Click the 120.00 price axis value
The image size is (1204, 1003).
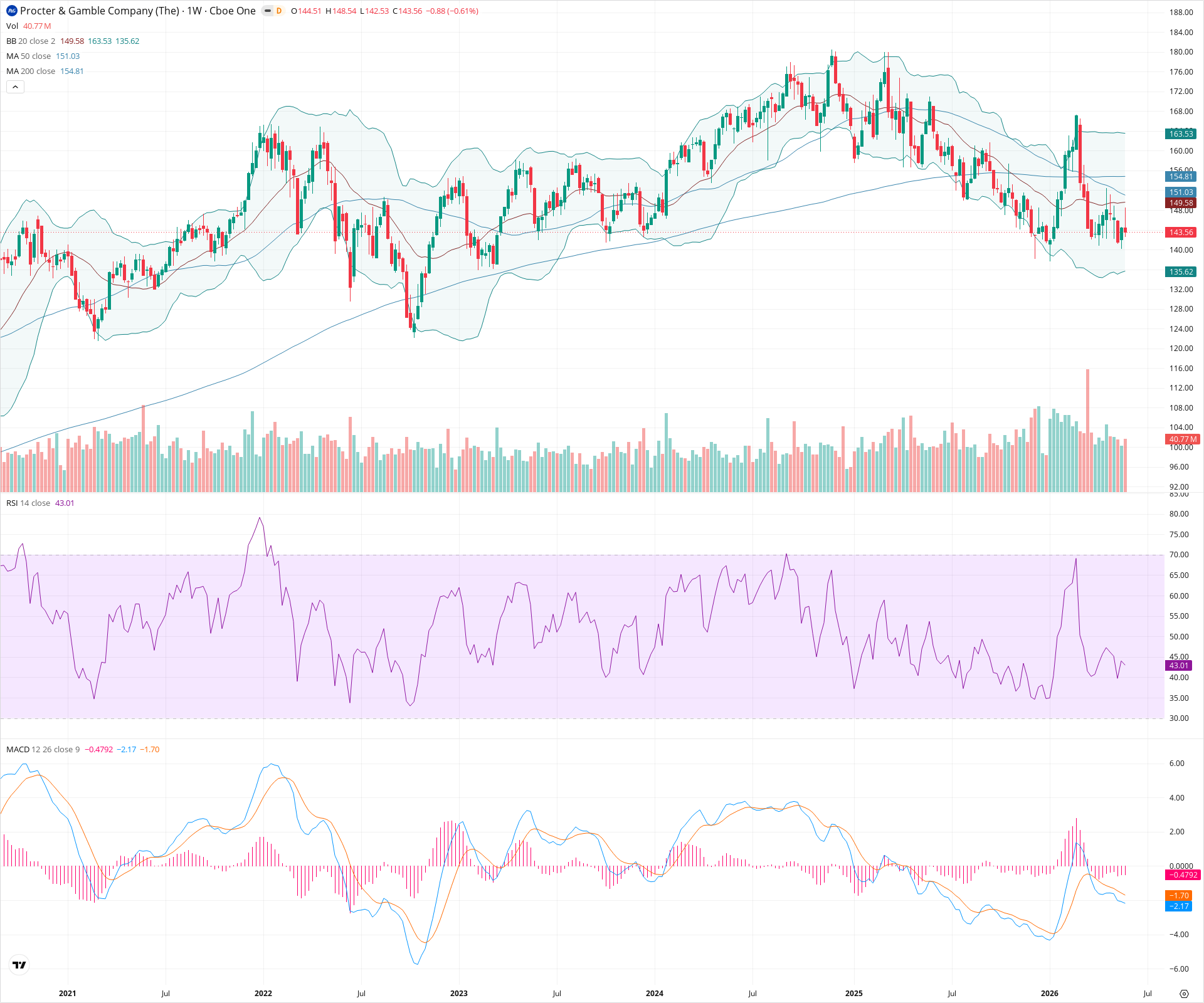tap(1181, 348)
